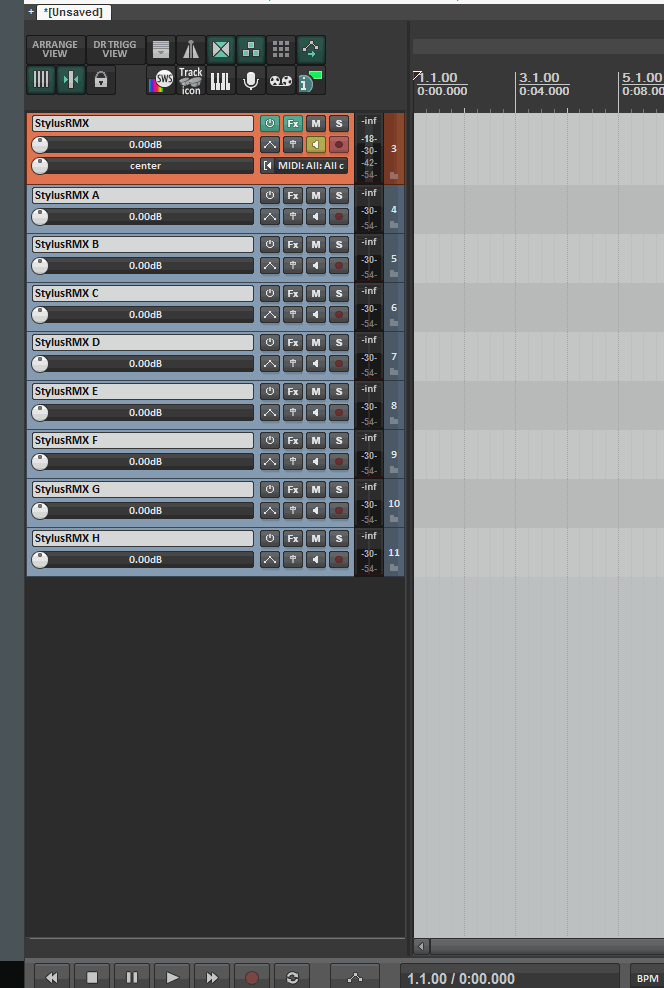Click input type icon beside MIDI input
Screen dimensions: 664x988
click(268, 166)
